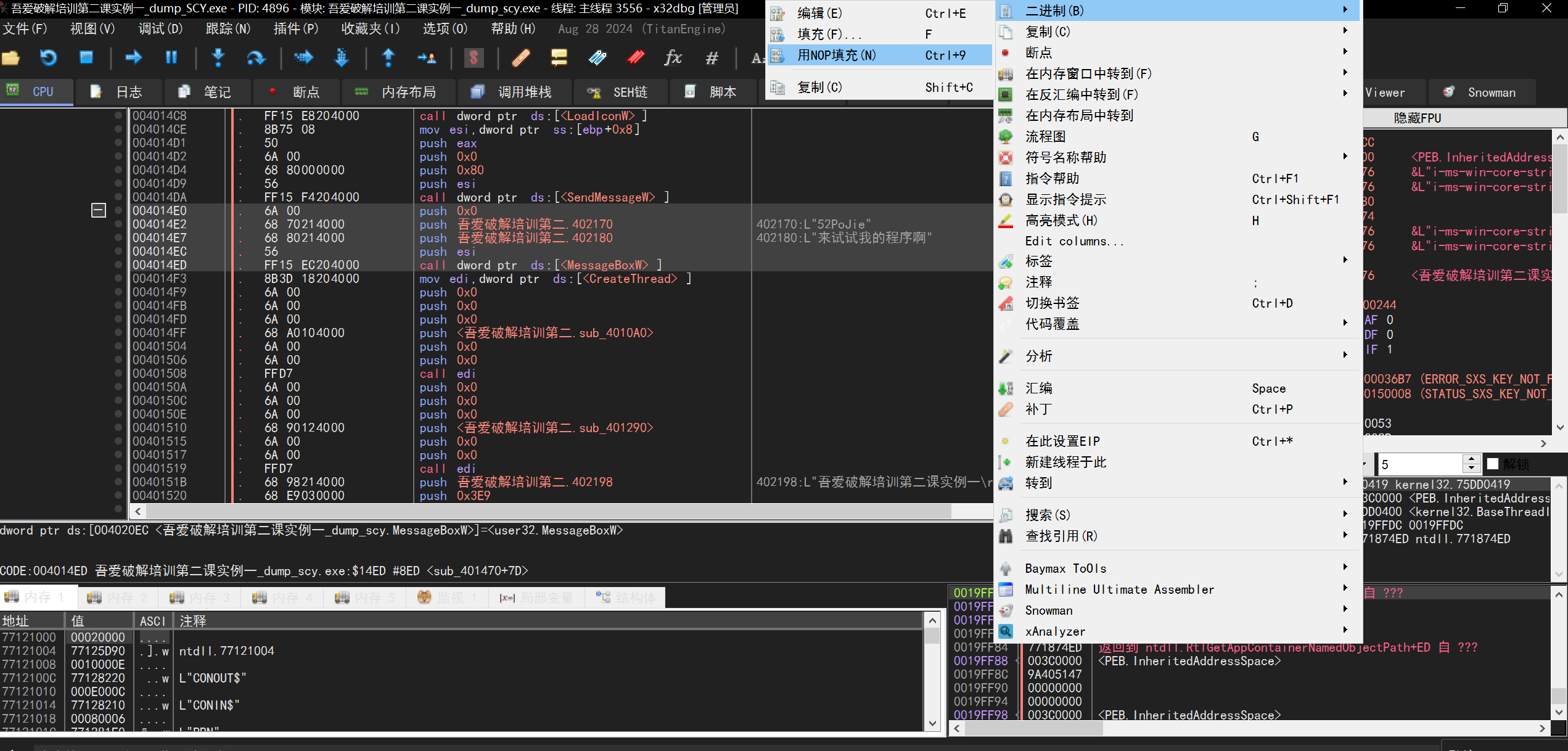Open the Snowman tab

point(1481,92)
